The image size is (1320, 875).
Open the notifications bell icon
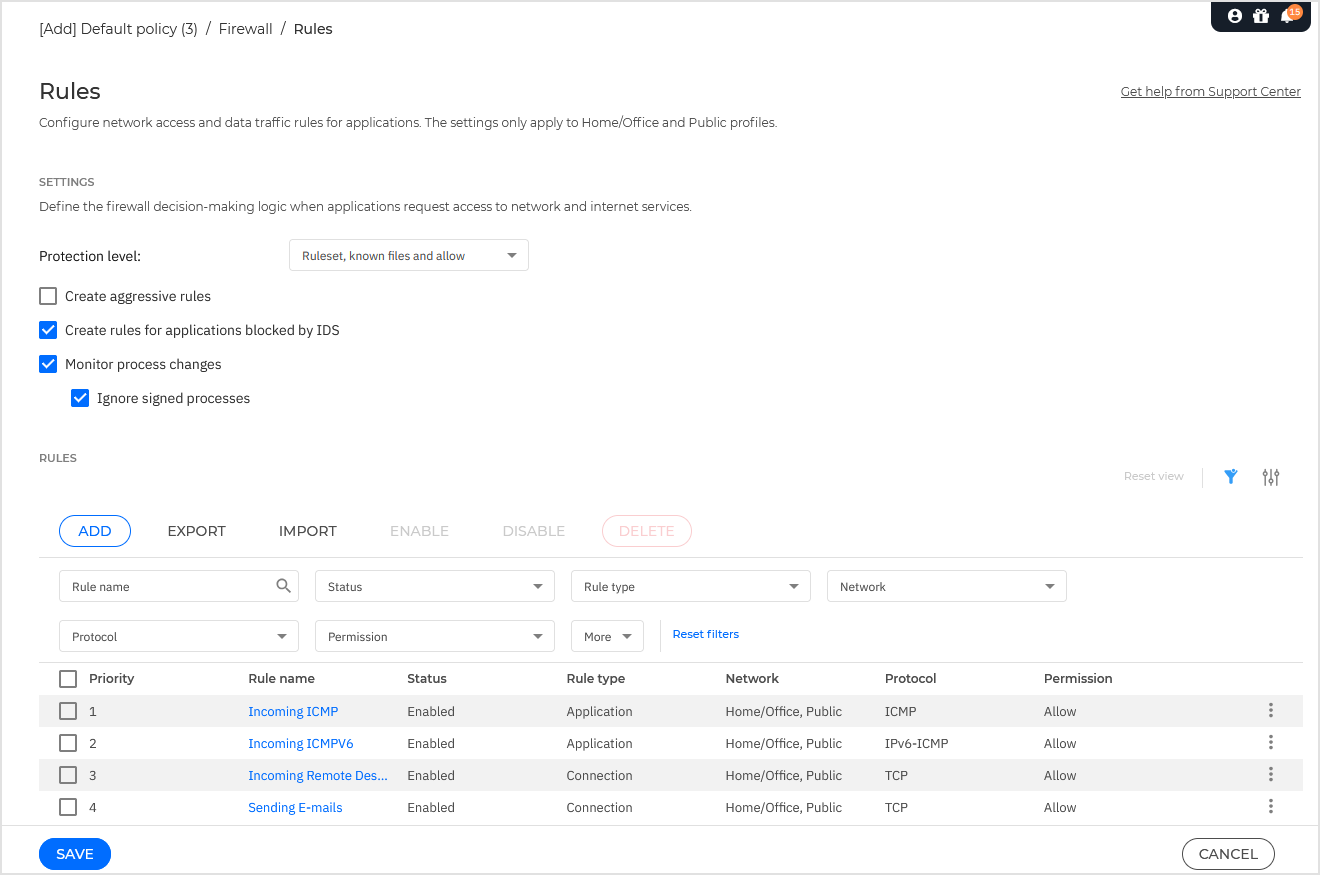[1287, 16]
